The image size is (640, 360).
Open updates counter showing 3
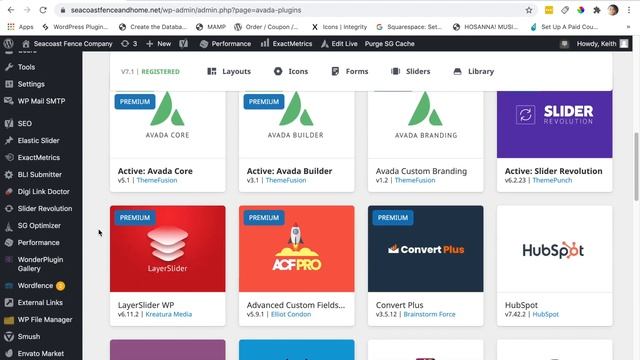click(129, 44)
